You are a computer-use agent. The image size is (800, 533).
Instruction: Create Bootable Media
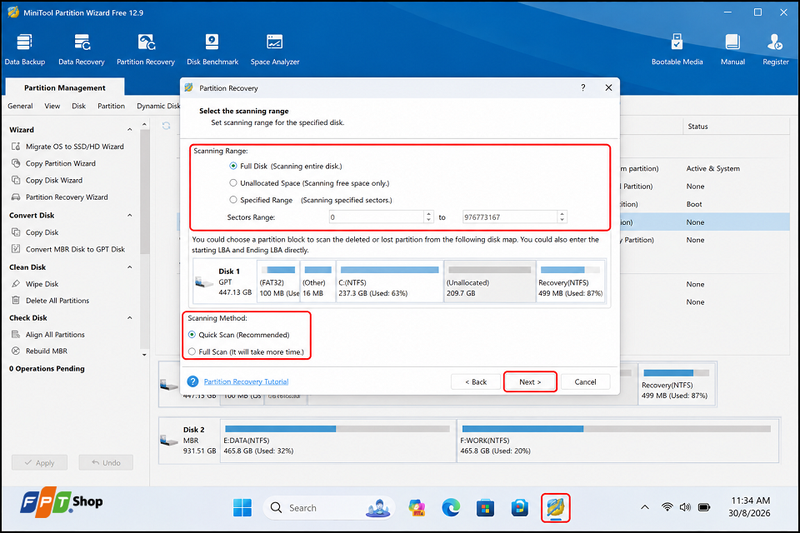[677, 49]
